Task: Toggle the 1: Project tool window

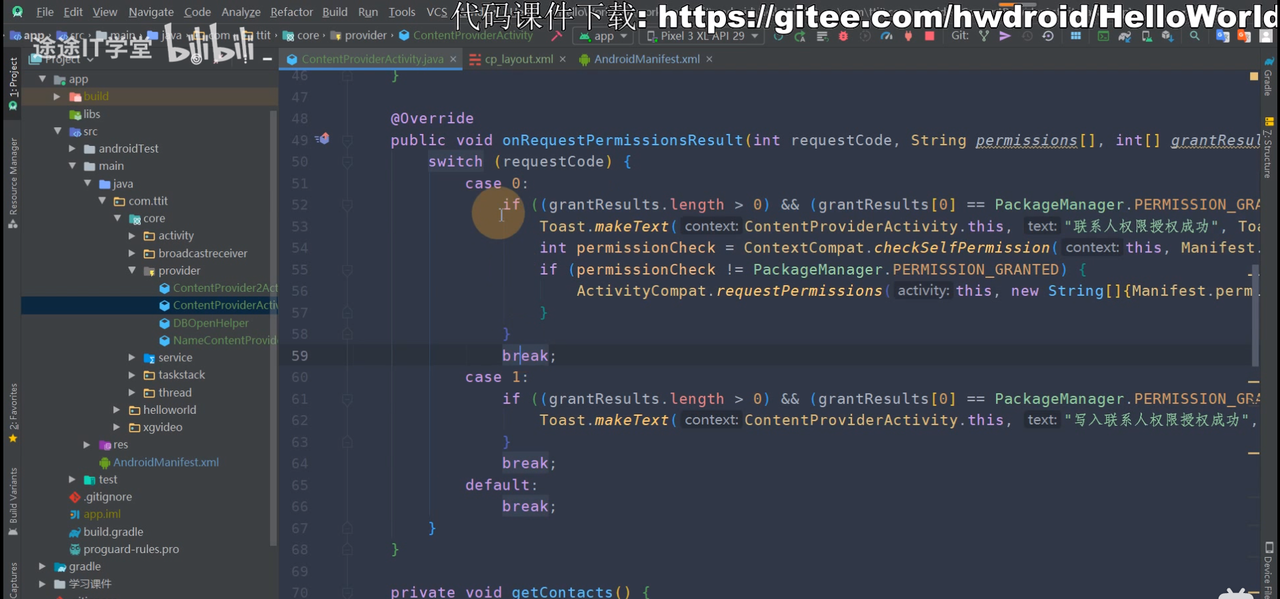Action: 13,83
